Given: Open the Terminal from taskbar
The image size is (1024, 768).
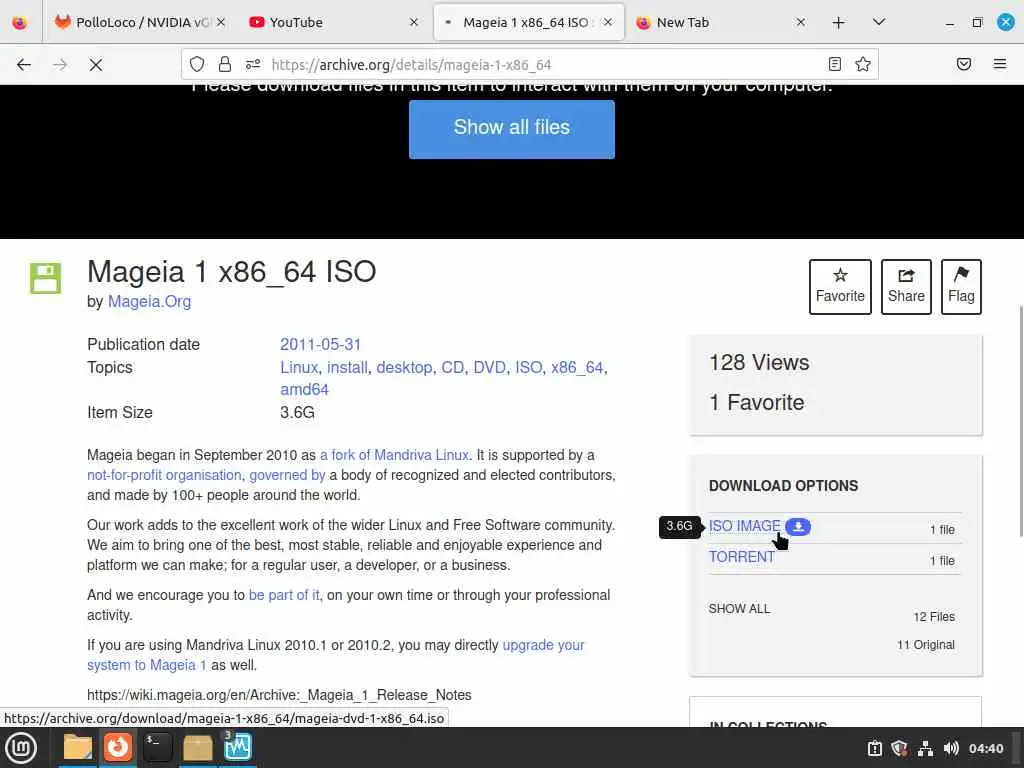Looking at the screenshot, I should tap(157, 748).
